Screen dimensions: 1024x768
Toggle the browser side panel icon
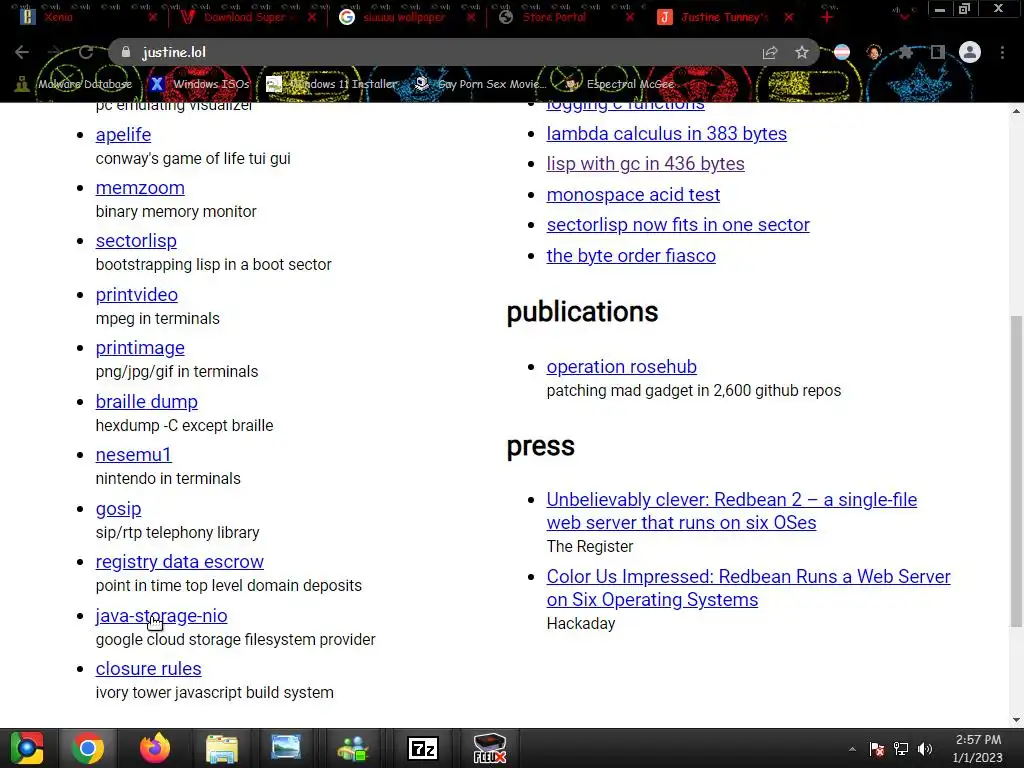(937, 52)
